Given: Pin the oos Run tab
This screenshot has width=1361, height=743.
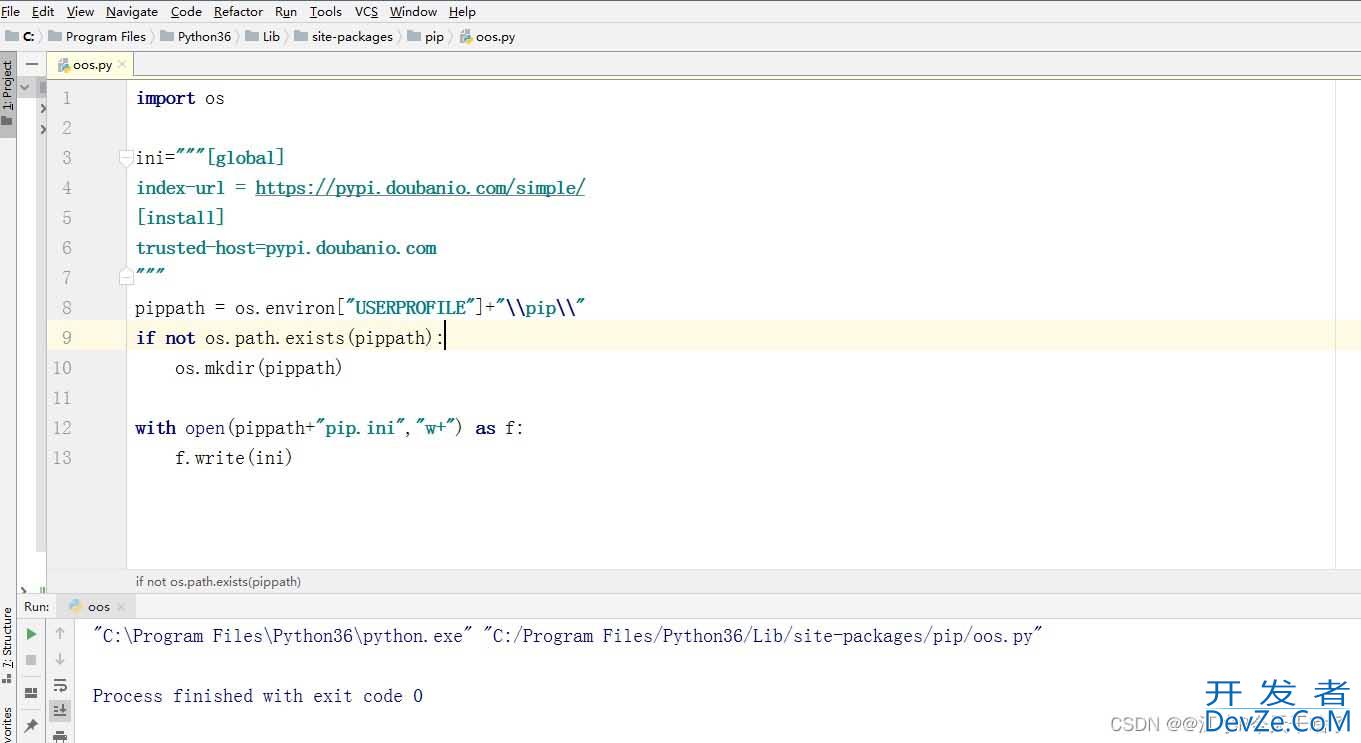Looking at the screenshot, I should (31, 725).
